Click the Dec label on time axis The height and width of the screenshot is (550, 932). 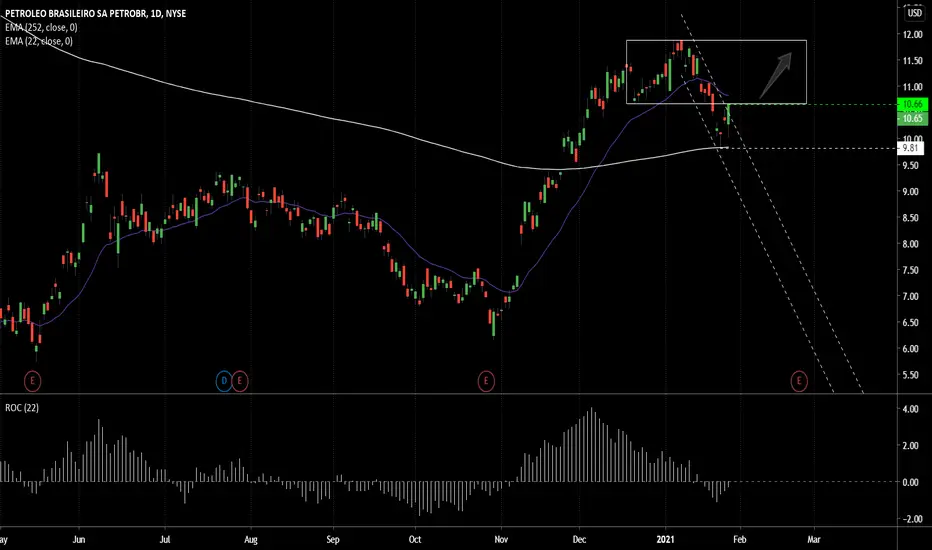tap(579, 540)
